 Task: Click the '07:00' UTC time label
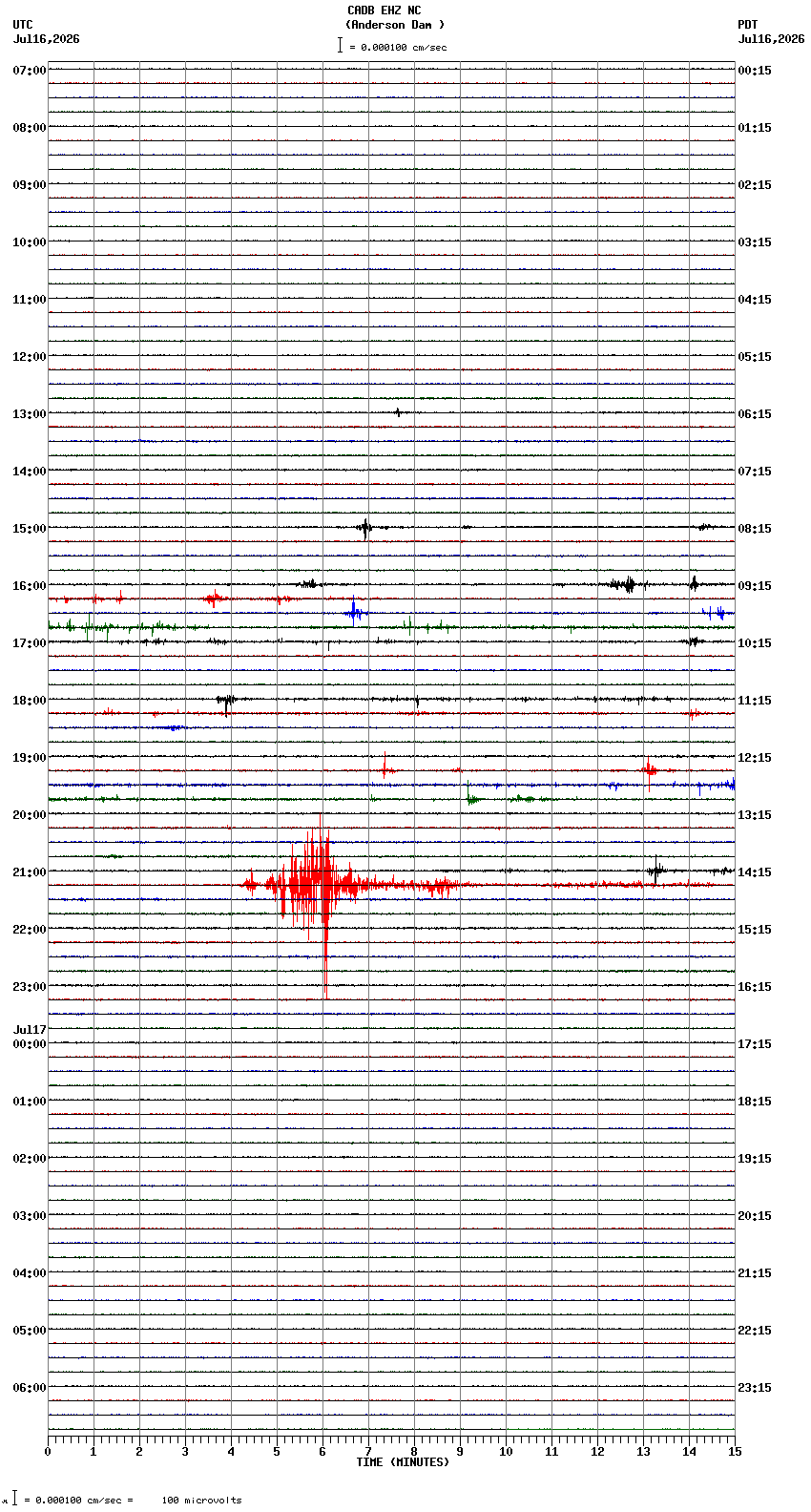click(29, 71)
